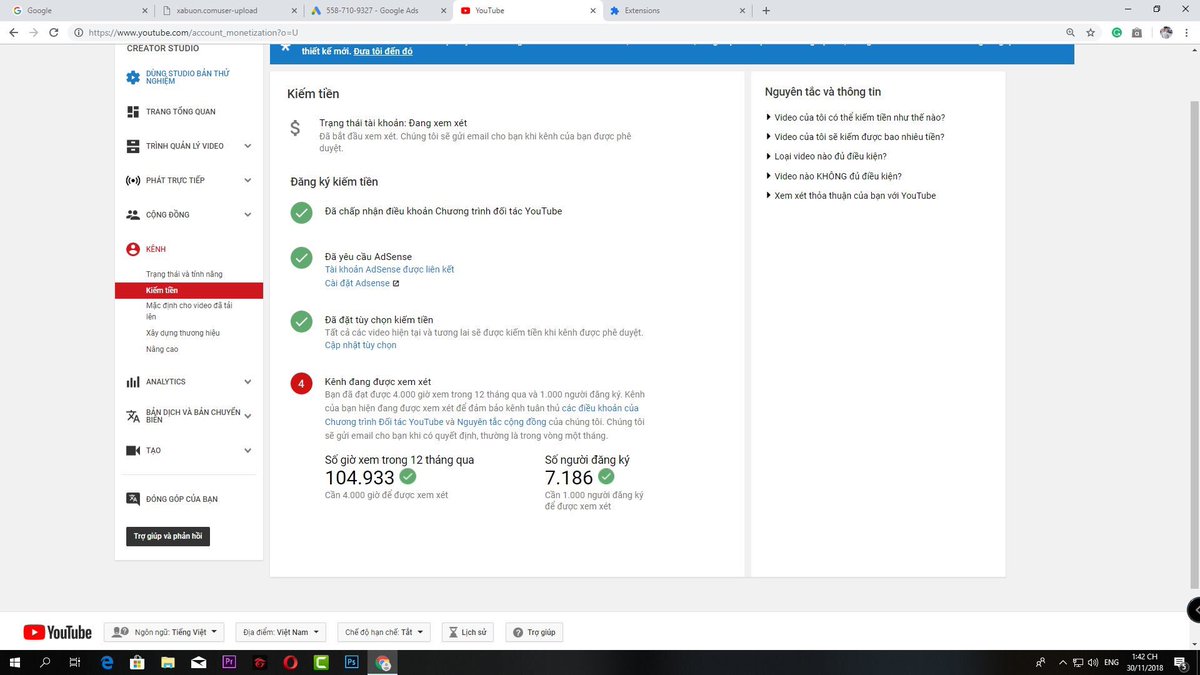The height and width of the screenshot is (675, 1200).
Task: Open Opera browser from taskbar
Action: click(x=290, y=662)
